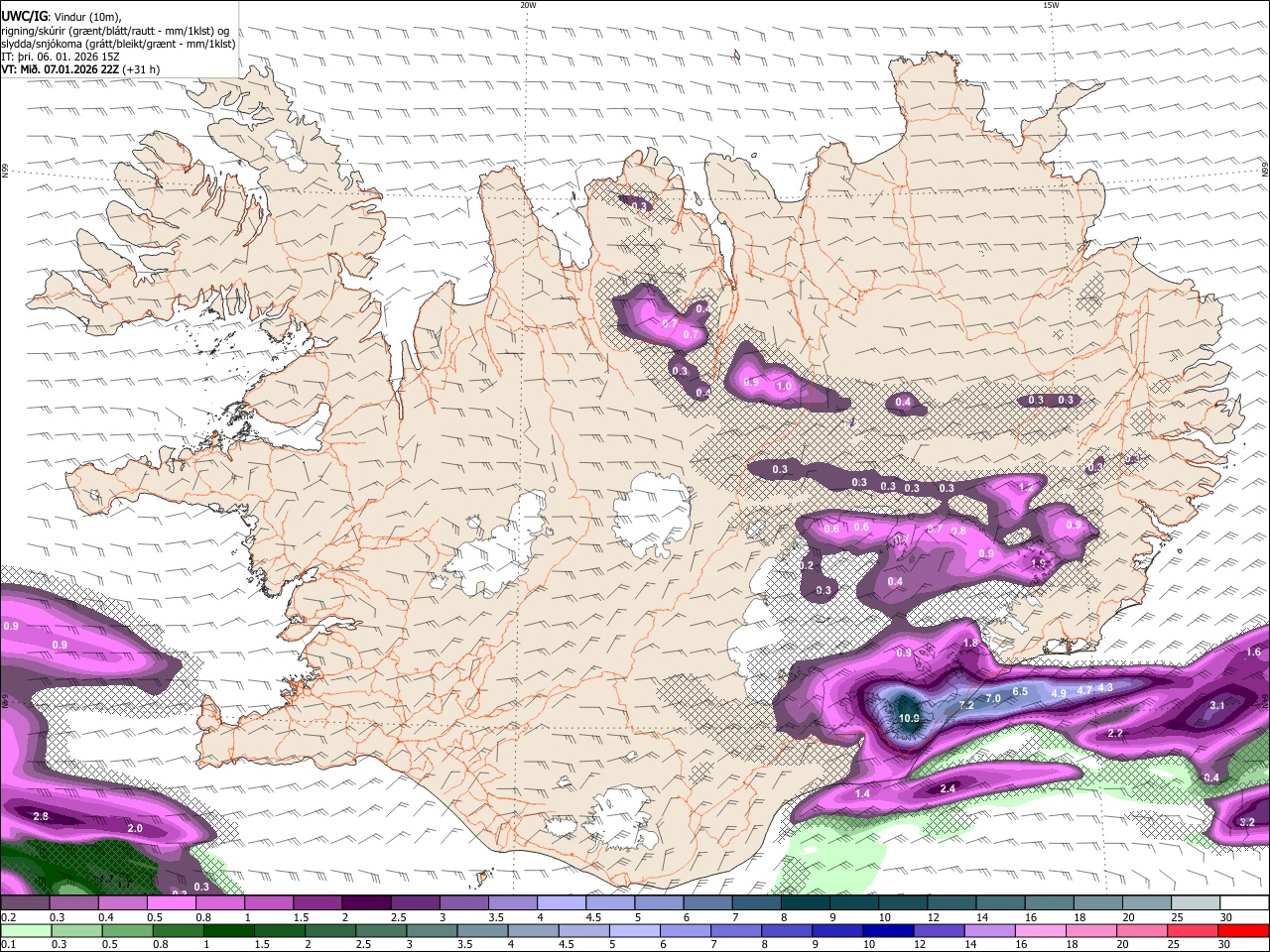This screenshot has height=952, width=1270.
Task: Pick the snow legend swatch between 0.5 and 0.8
Action: coord(171,903)
